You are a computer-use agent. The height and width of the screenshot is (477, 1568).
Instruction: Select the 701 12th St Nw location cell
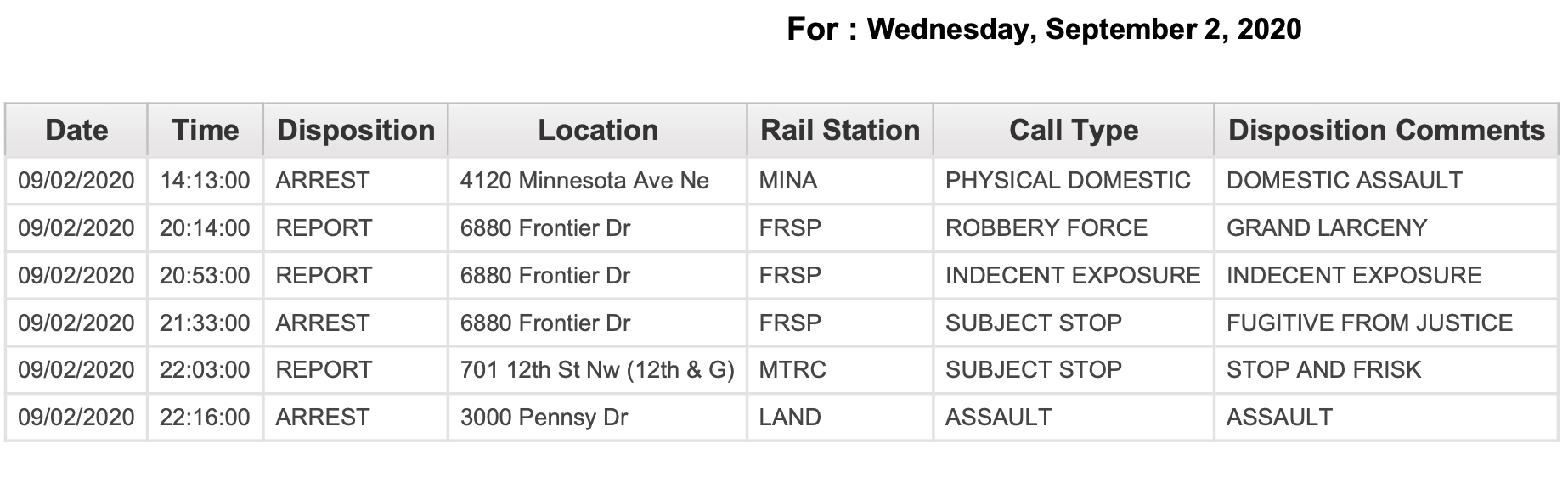[x=598, y=370]
